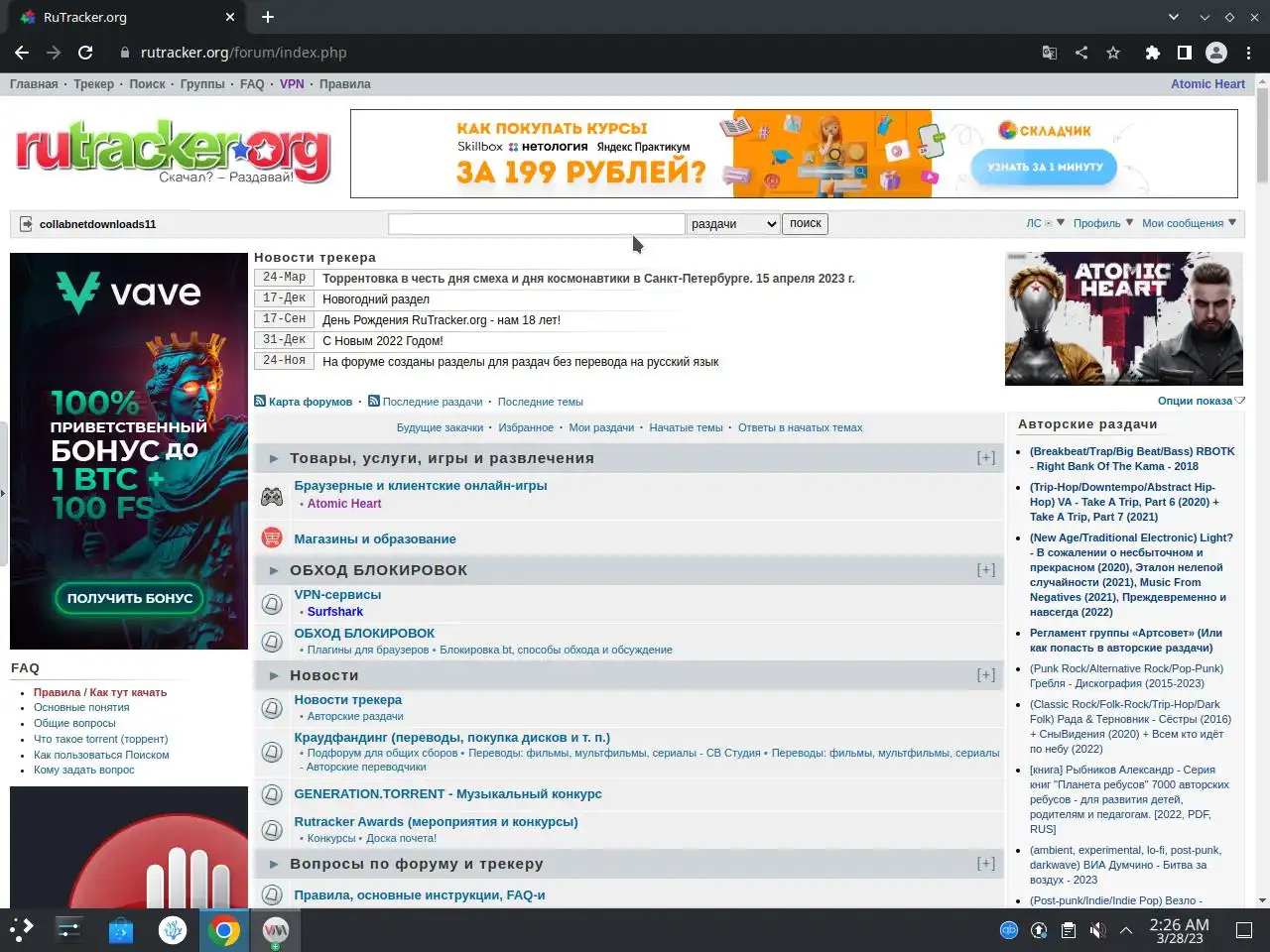The image size is (1270, 952).
Task: Open system settings taskbar icon
Action: pos(69,929)
